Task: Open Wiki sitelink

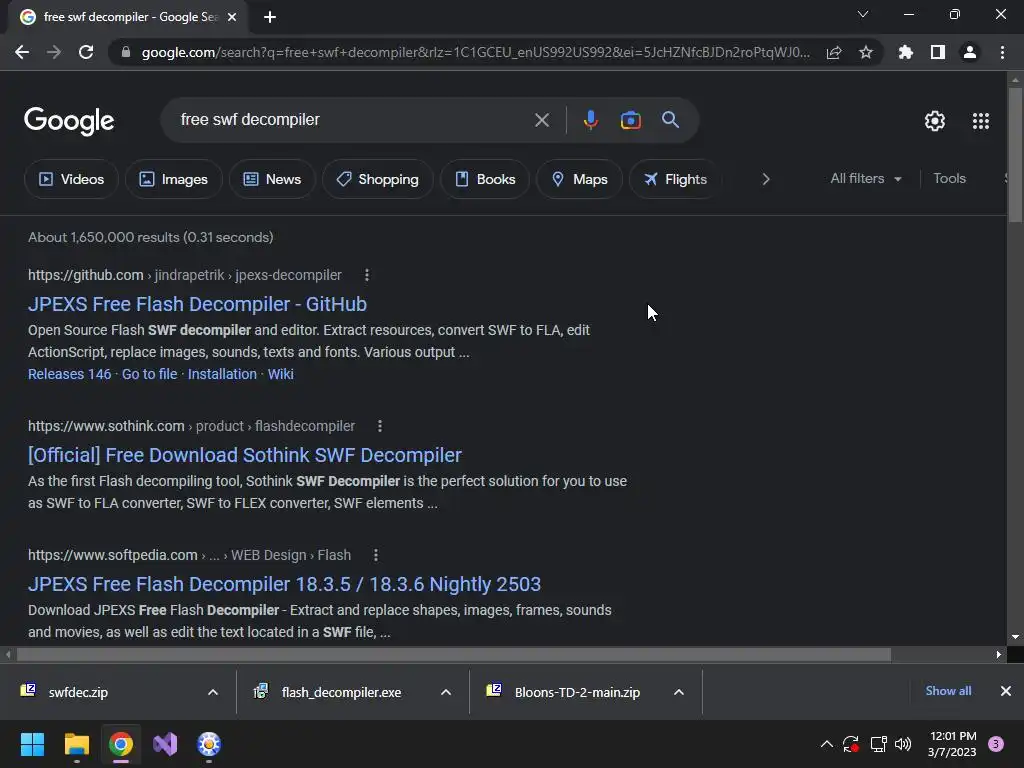Action: (280, 374)
